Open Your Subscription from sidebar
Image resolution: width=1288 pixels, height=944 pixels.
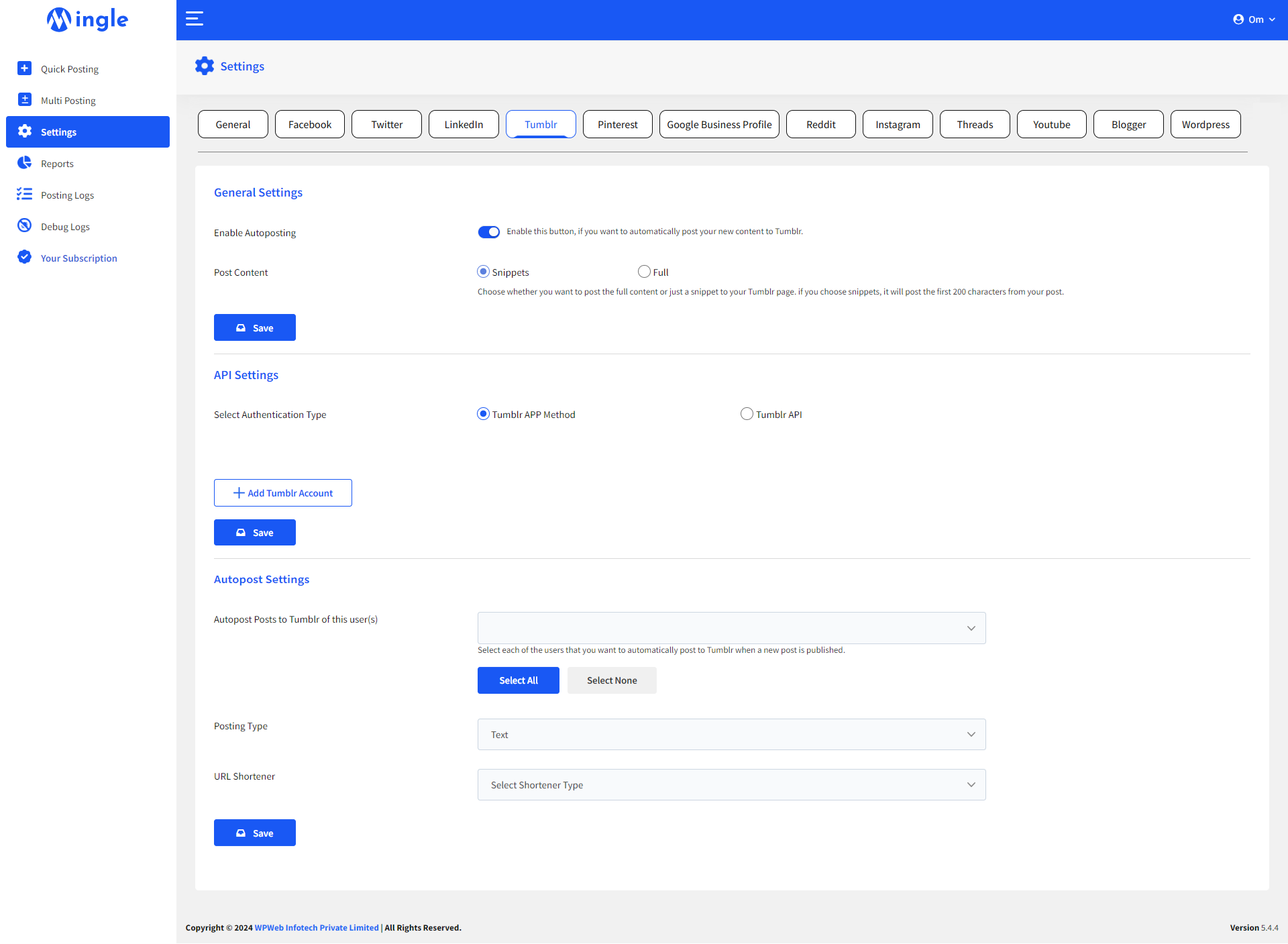coord(88,258)
